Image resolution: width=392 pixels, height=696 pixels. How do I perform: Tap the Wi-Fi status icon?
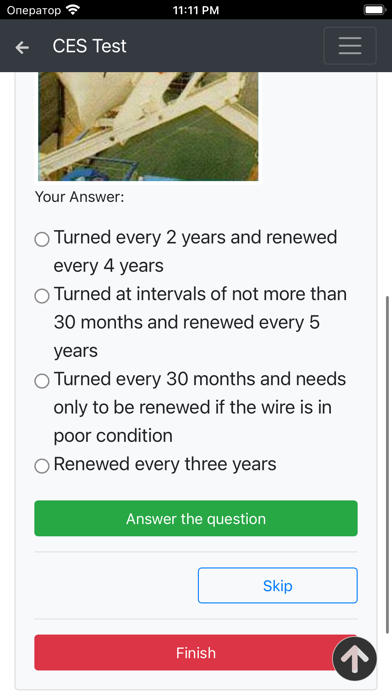pos(72,10)
